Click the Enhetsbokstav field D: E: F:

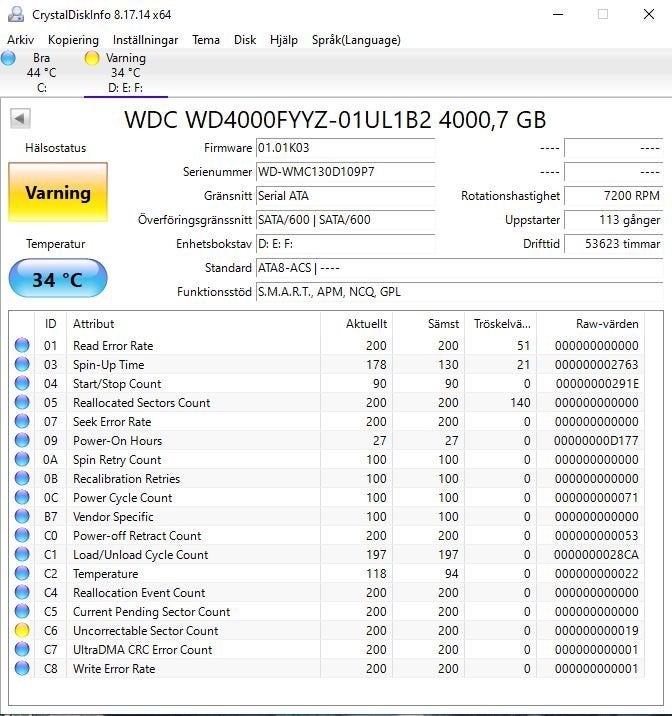pyautogui.click(x=345, y=244)
